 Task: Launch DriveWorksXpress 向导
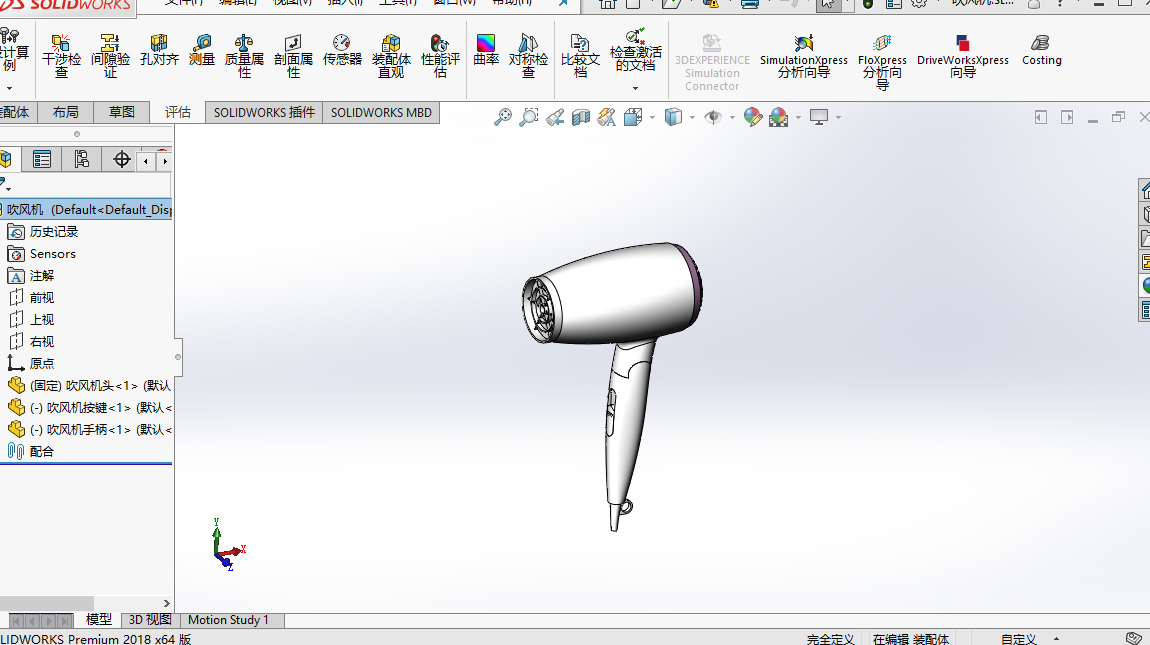[963, 56]
